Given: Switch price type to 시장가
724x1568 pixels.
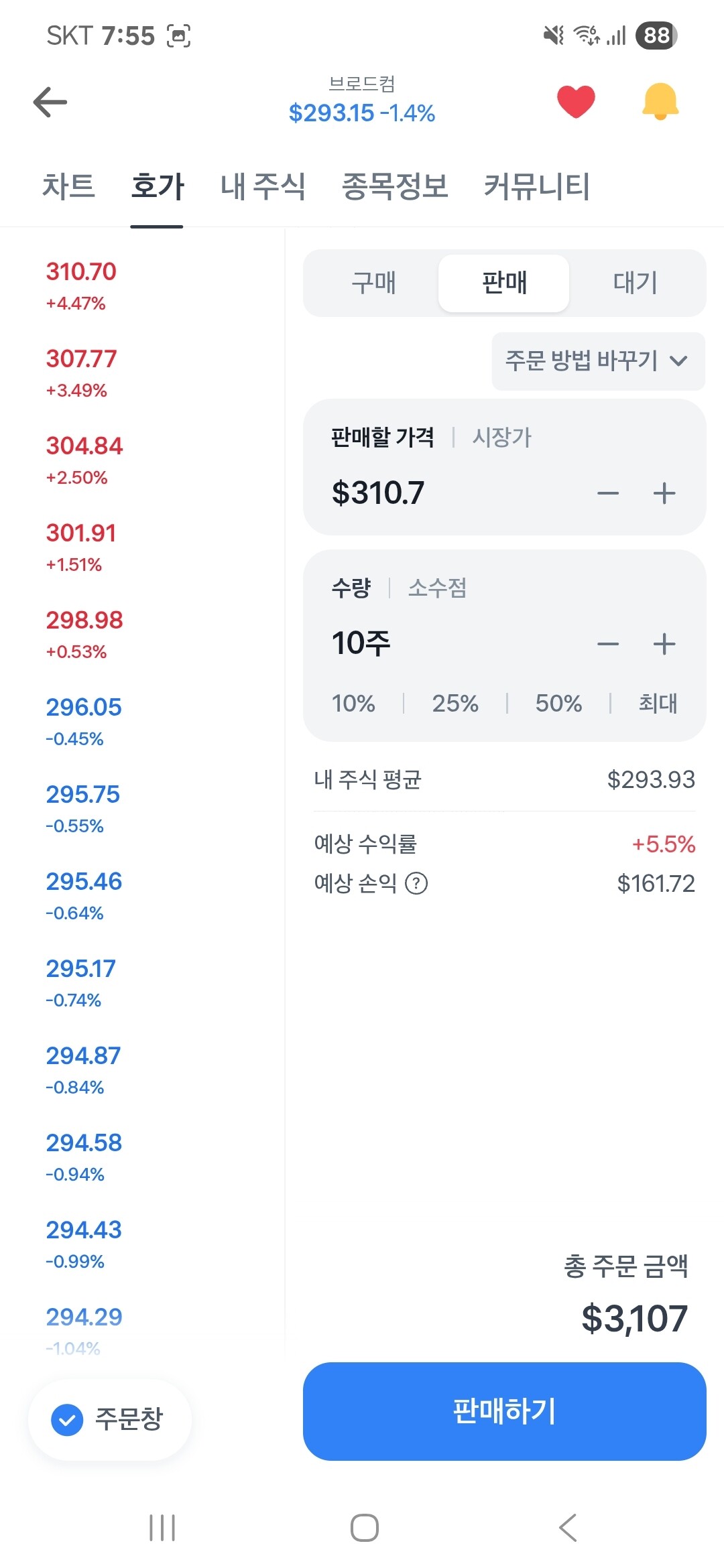Looking at the screenshot, I should pos(501,438).
